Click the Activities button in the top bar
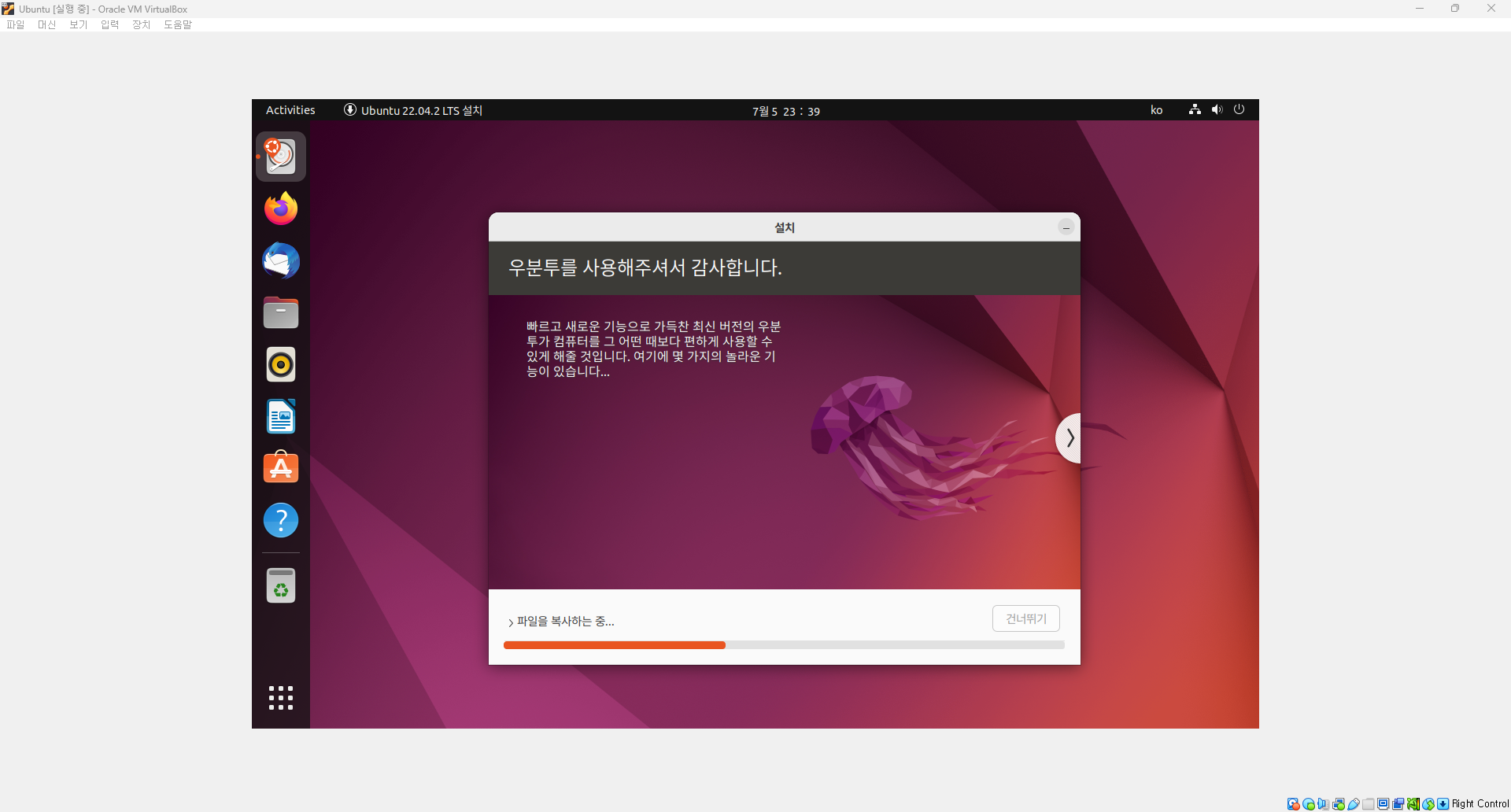Viewport: 1511px width, 812px height. click(290, 110)
